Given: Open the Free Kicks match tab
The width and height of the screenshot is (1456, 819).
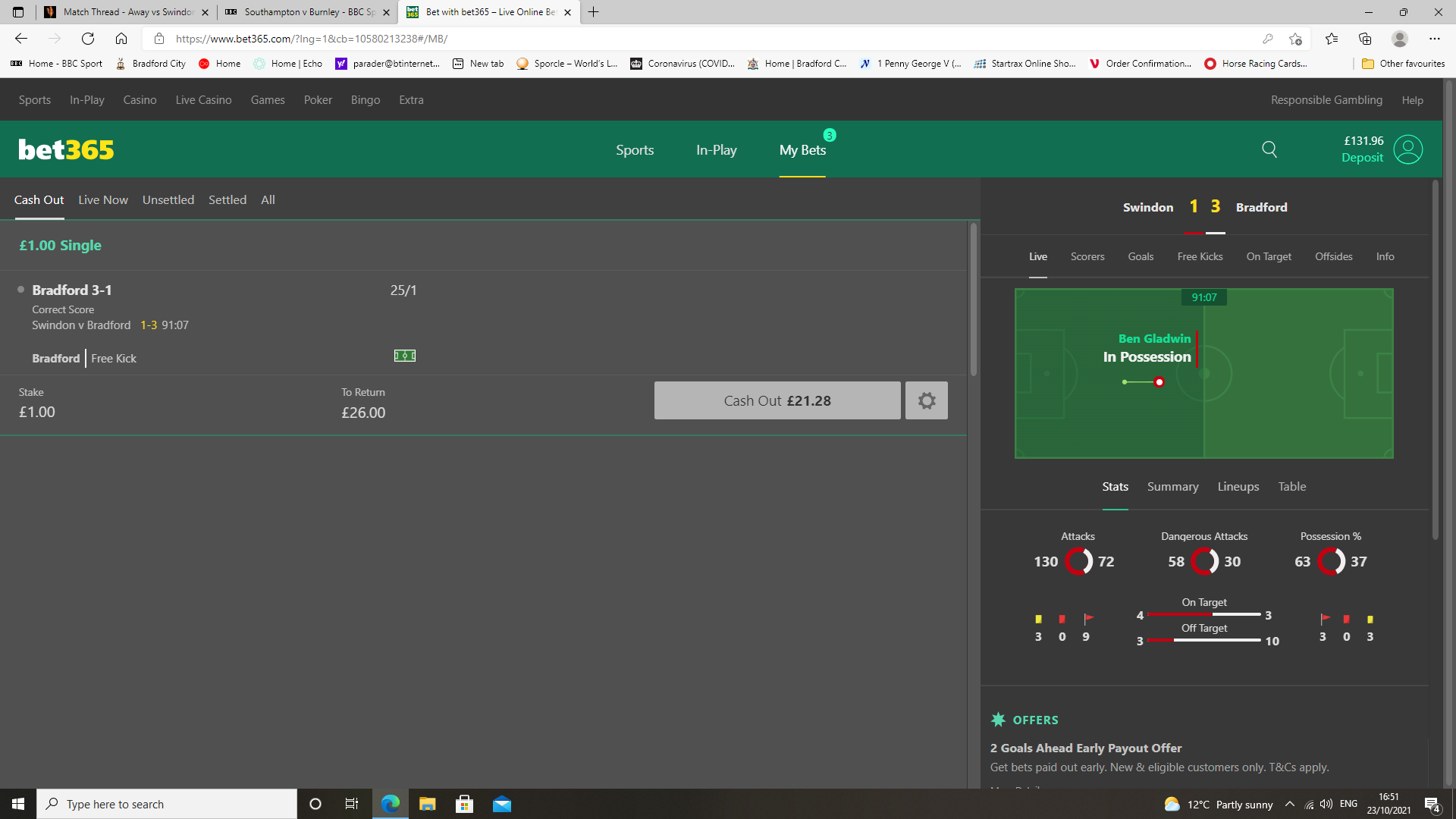Looking at the screenshot, I should (1200, 256).
